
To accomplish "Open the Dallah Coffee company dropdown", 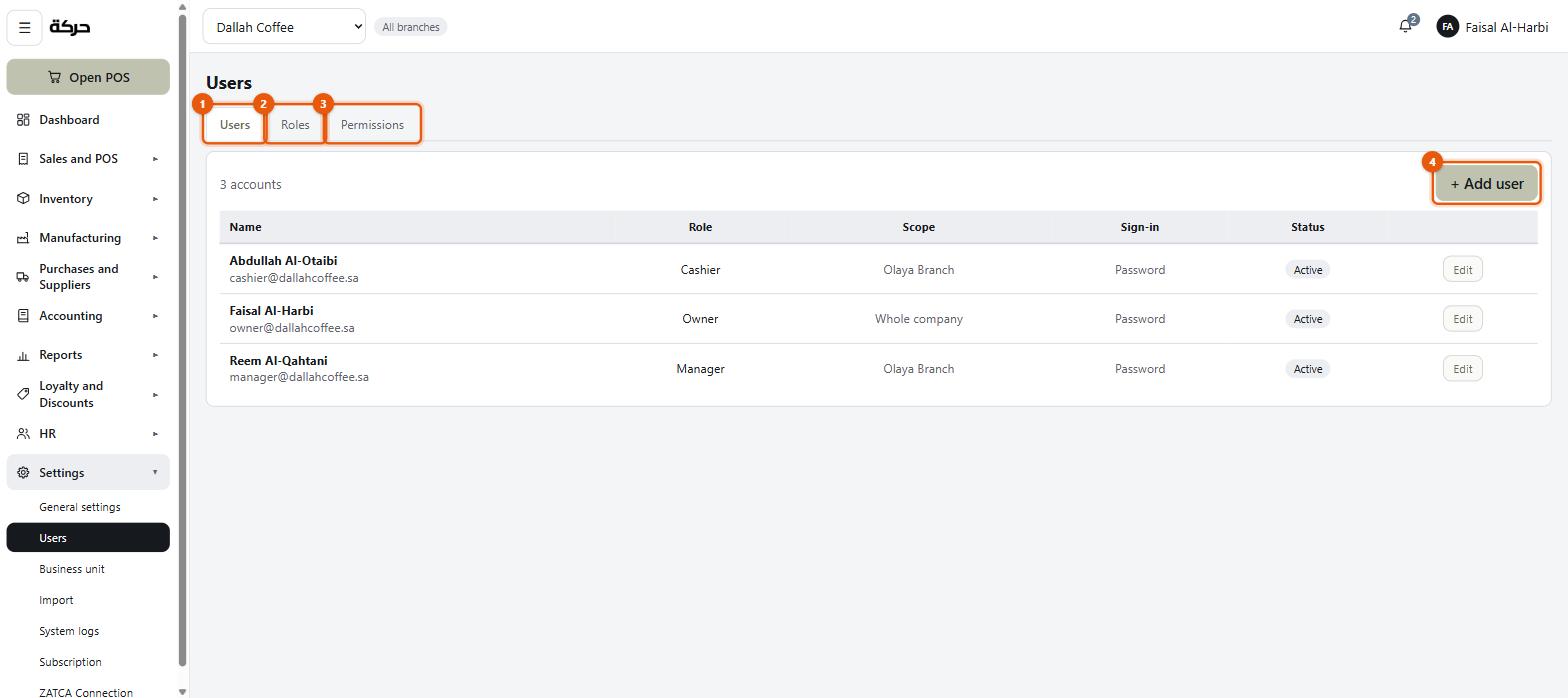I will [x=284, y=27].
